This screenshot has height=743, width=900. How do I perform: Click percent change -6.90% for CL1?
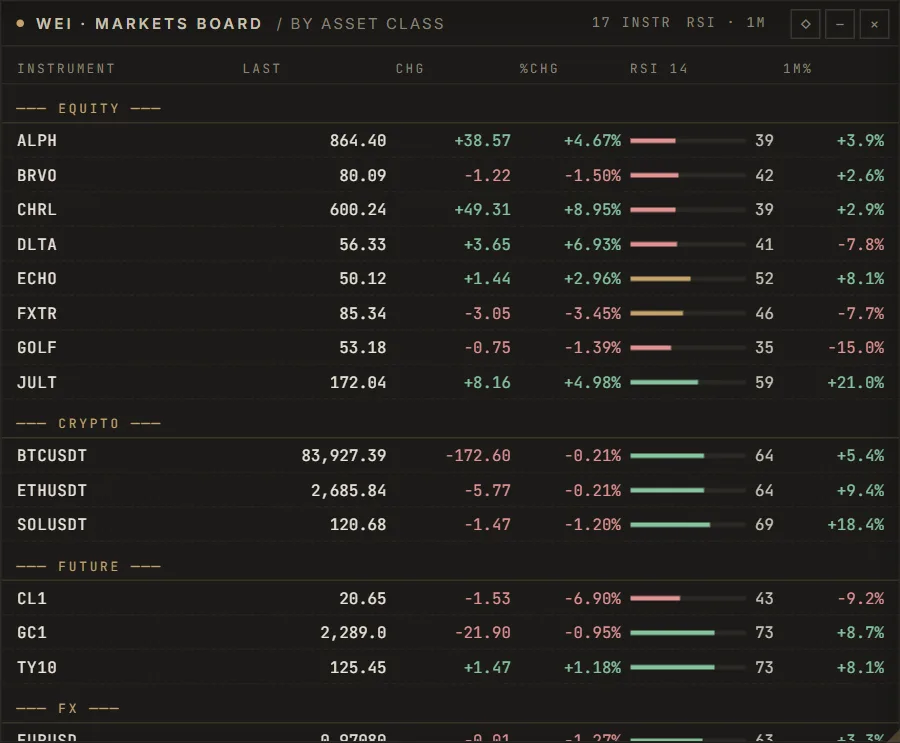click(592, 599)
